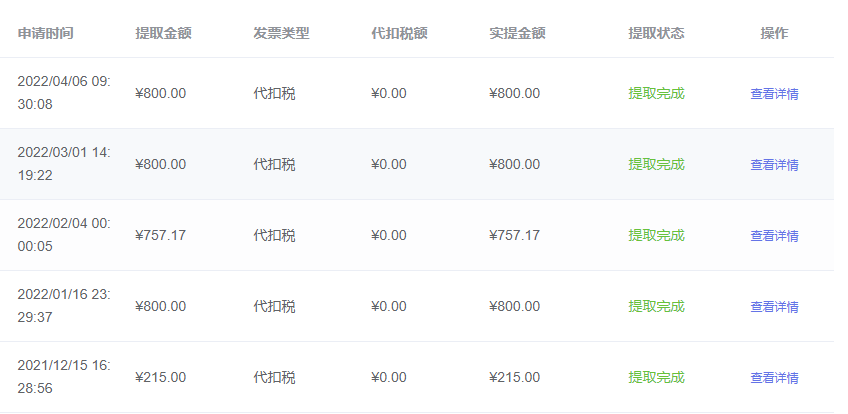Click the 操作 column header

click(774, 33)
